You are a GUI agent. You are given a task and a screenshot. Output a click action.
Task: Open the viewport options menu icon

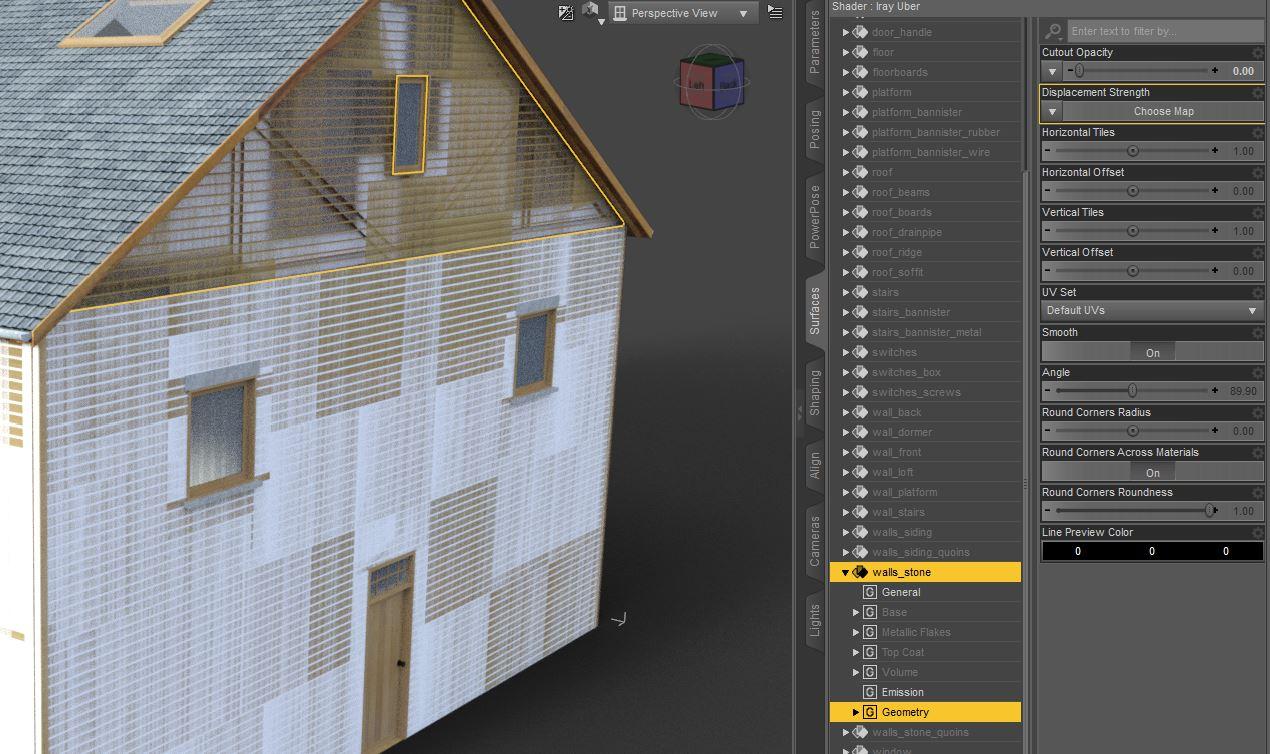(x=775, y=13)
